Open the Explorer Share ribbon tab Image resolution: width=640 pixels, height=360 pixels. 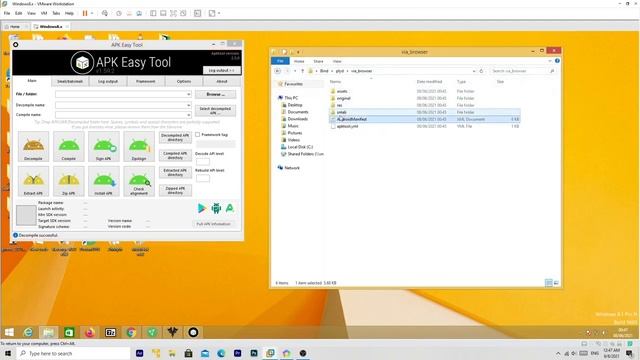point(318,61)
